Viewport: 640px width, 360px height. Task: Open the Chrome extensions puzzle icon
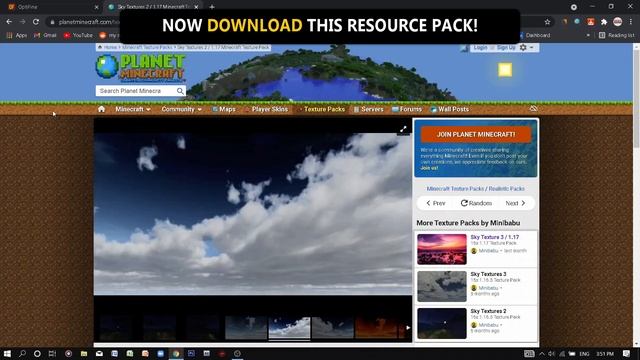click(604, 22)
